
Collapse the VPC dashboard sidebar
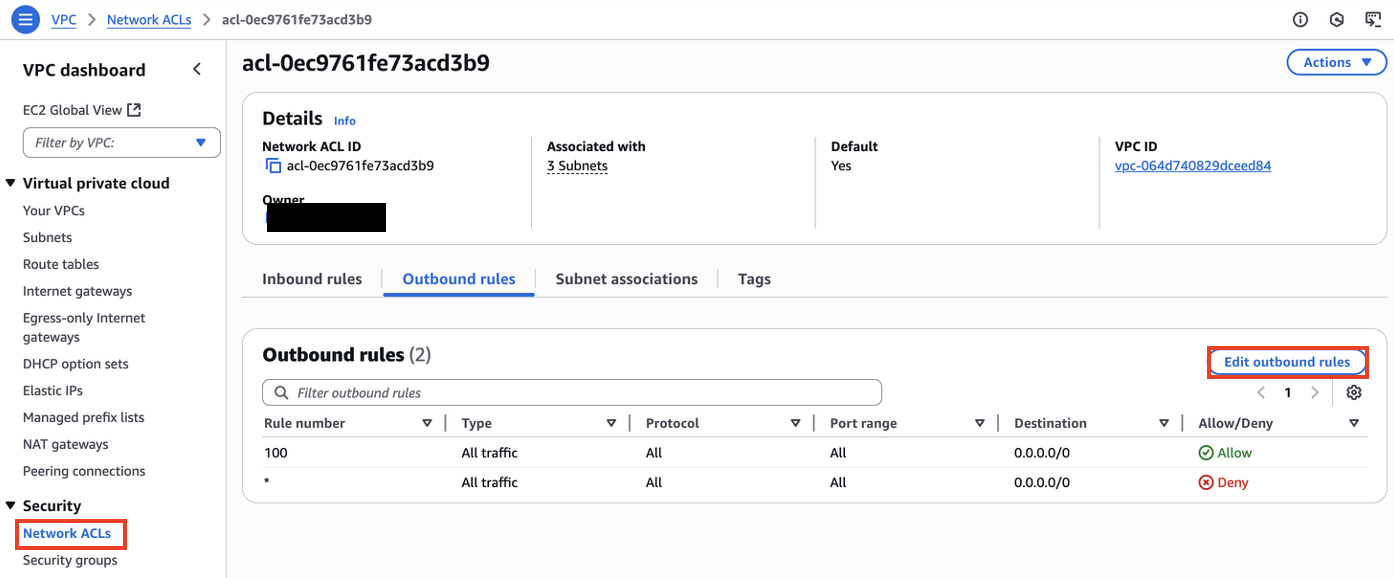click(x=197, y=69)
